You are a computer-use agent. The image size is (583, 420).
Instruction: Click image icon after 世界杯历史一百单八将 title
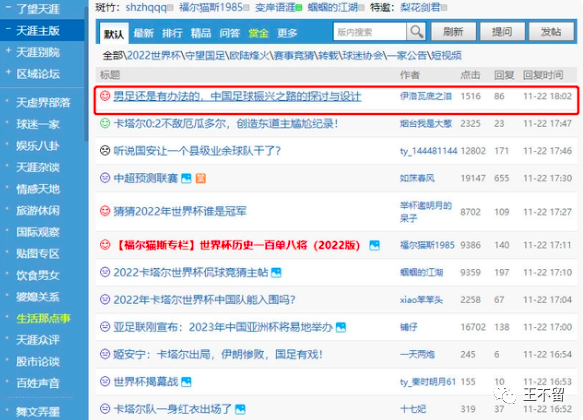click(374, 245)
